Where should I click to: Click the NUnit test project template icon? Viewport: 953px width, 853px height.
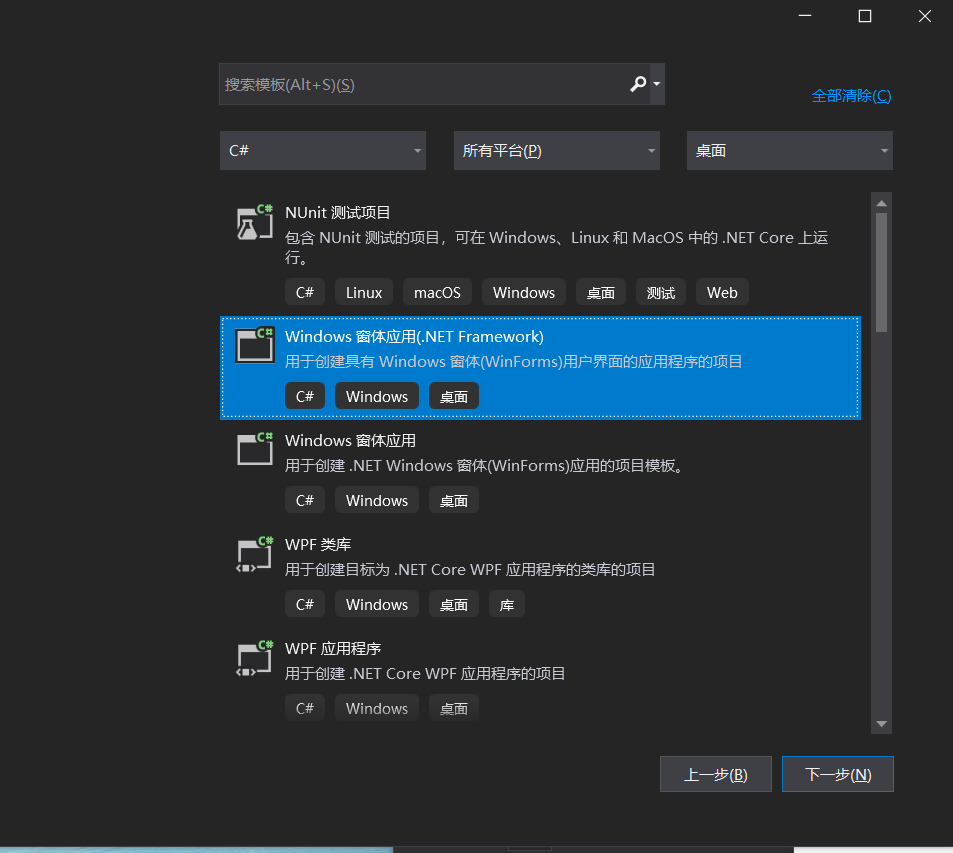[x=255, y=223]
